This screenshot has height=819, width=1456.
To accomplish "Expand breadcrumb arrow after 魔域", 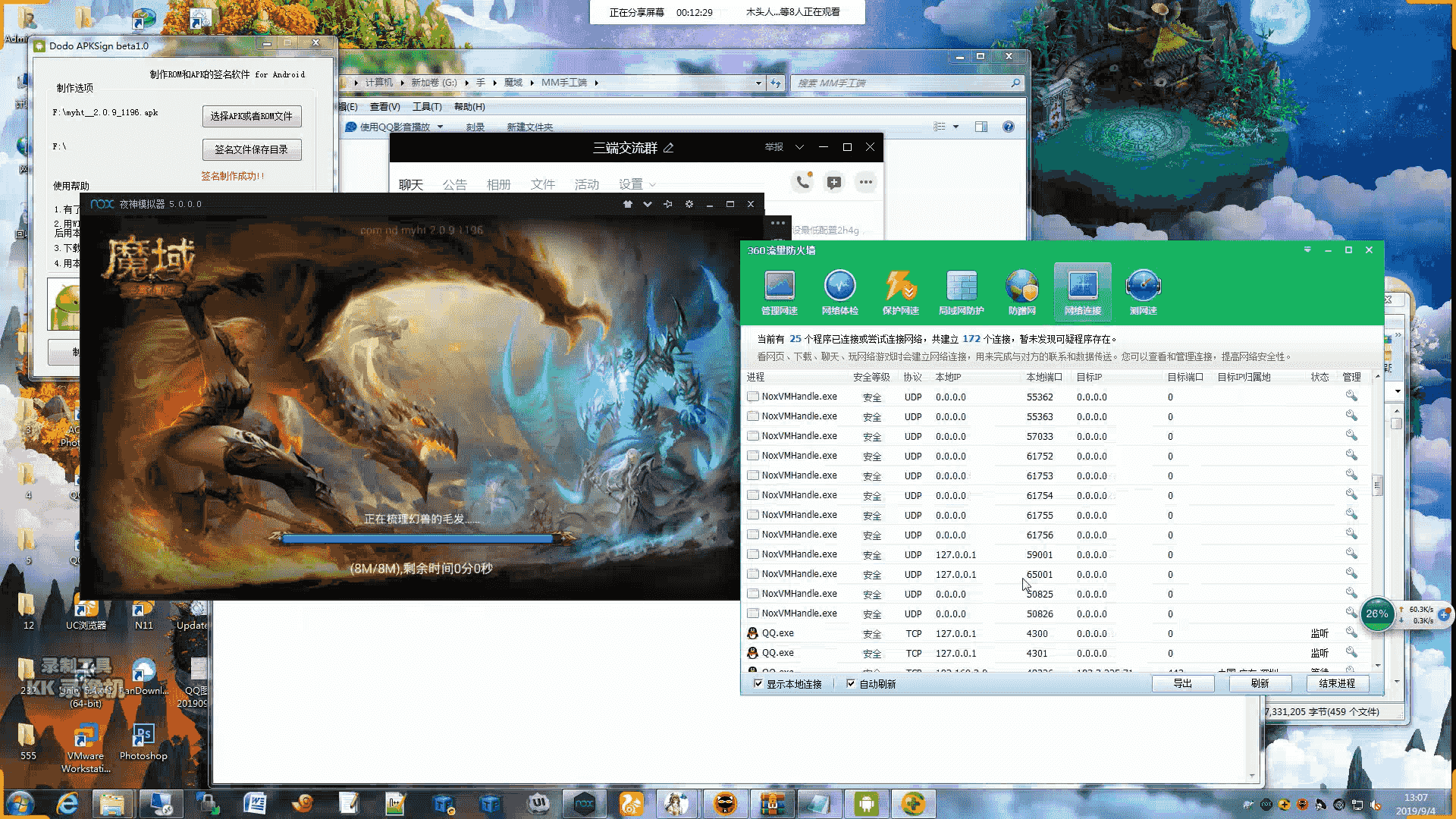I will point(532,83).
